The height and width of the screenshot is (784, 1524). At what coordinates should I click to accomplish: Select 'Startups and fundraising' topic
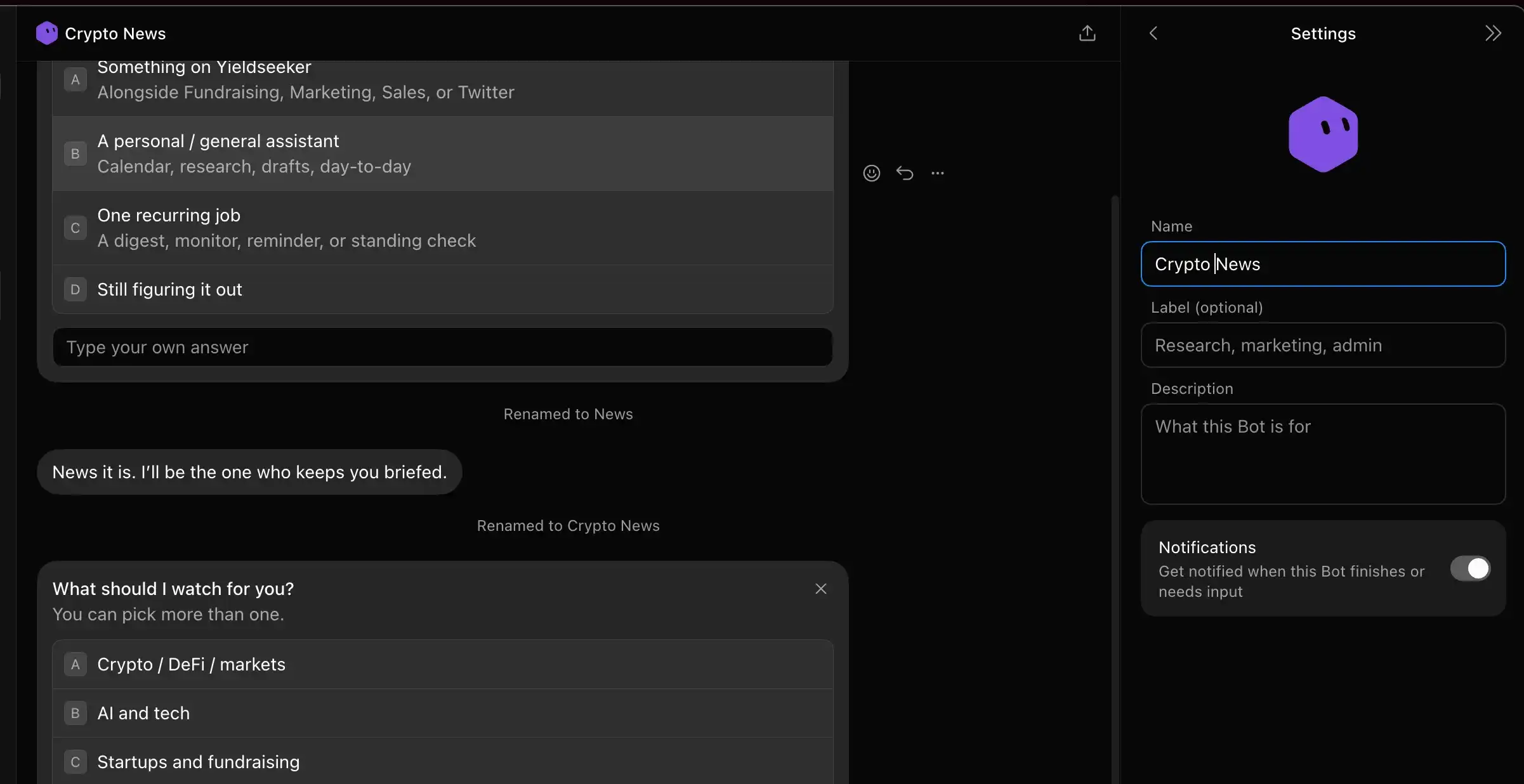pos(442,761)
